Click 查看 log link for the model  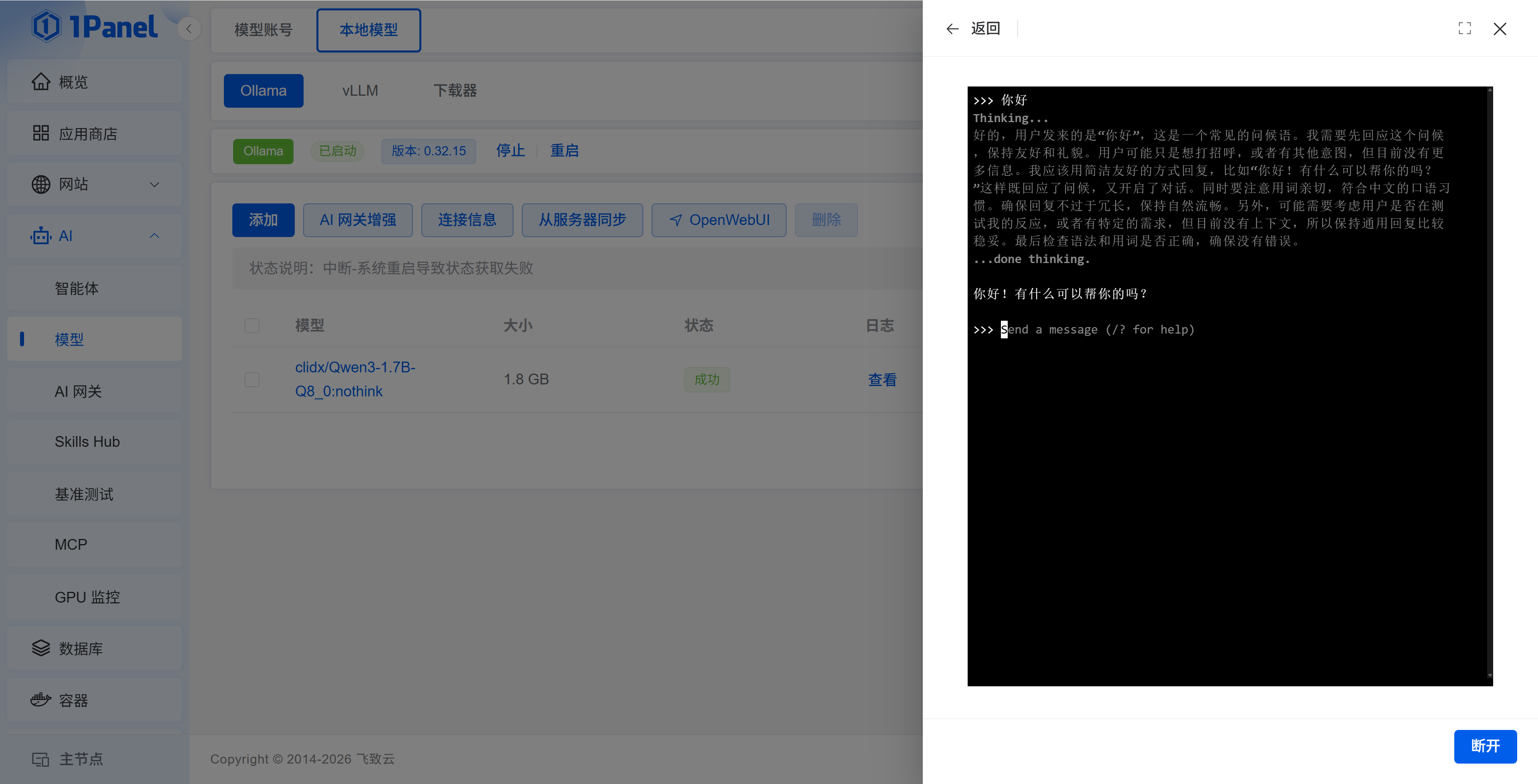click(x=882, y=380)
